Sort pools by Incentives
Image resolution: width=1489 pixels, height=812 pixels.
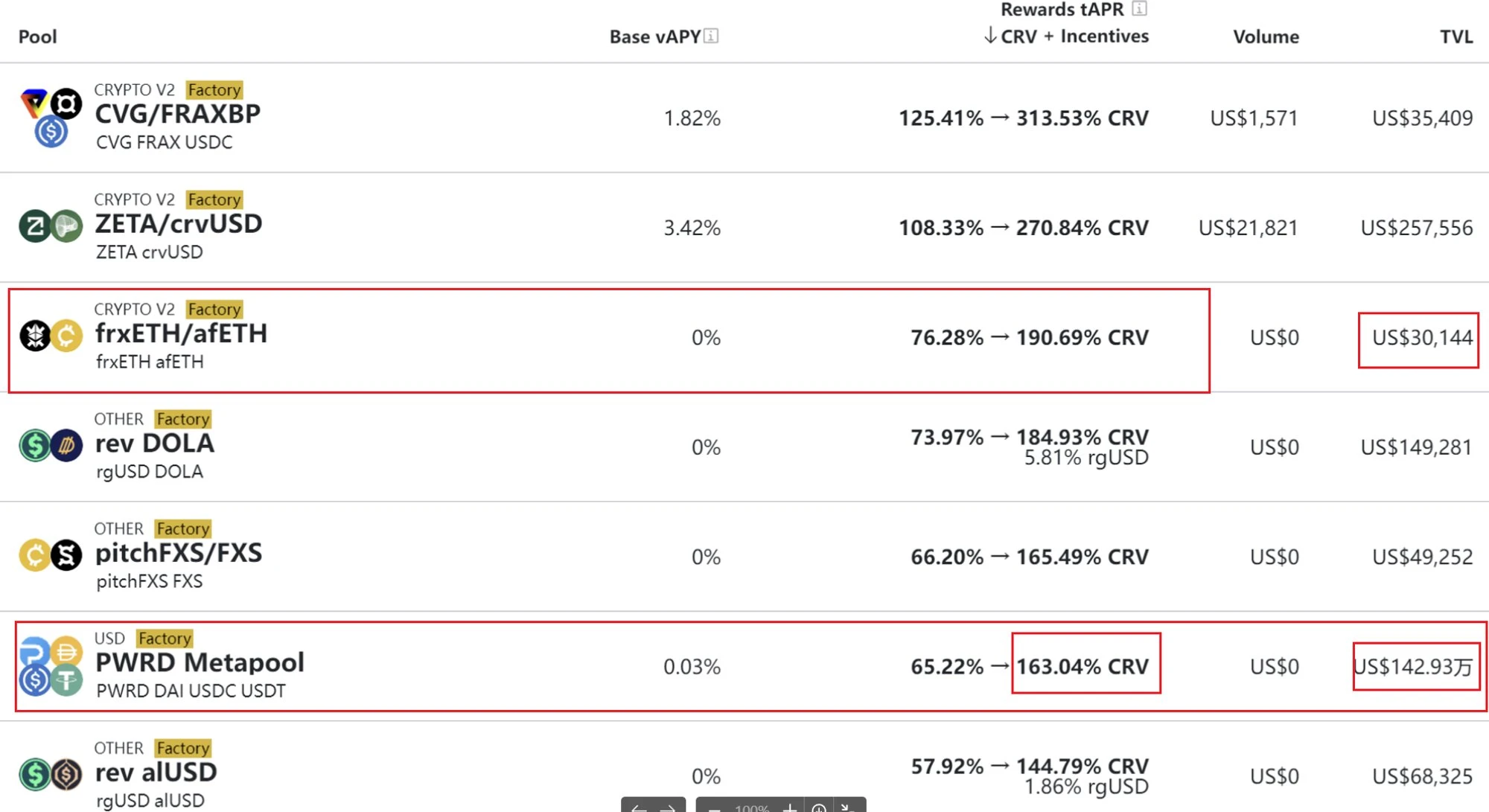point(1104,36)
